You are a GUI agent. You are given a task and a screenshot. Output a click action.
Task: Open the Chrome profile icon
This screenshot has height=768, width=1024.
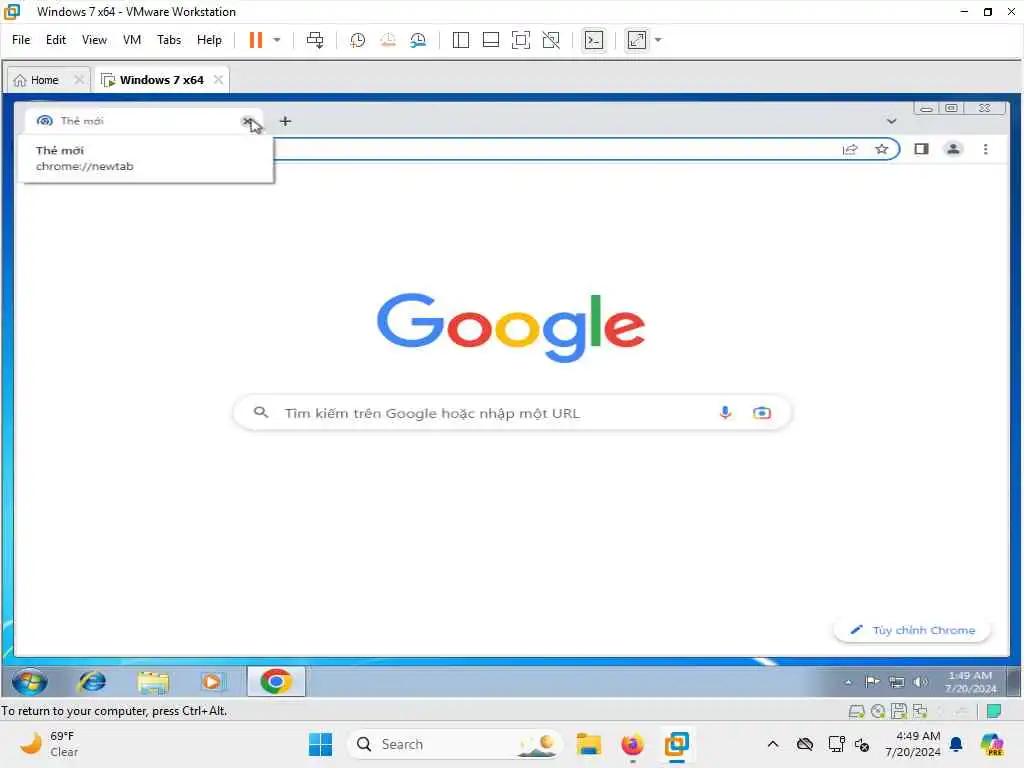(x=953, y=150)
